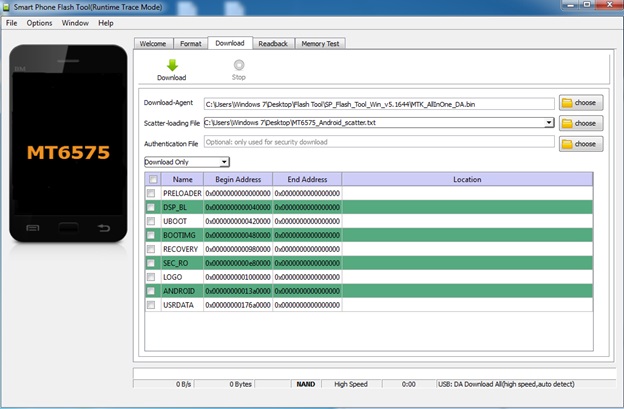Check the SEC_RO row checkbox

click(x=151, y=263)
